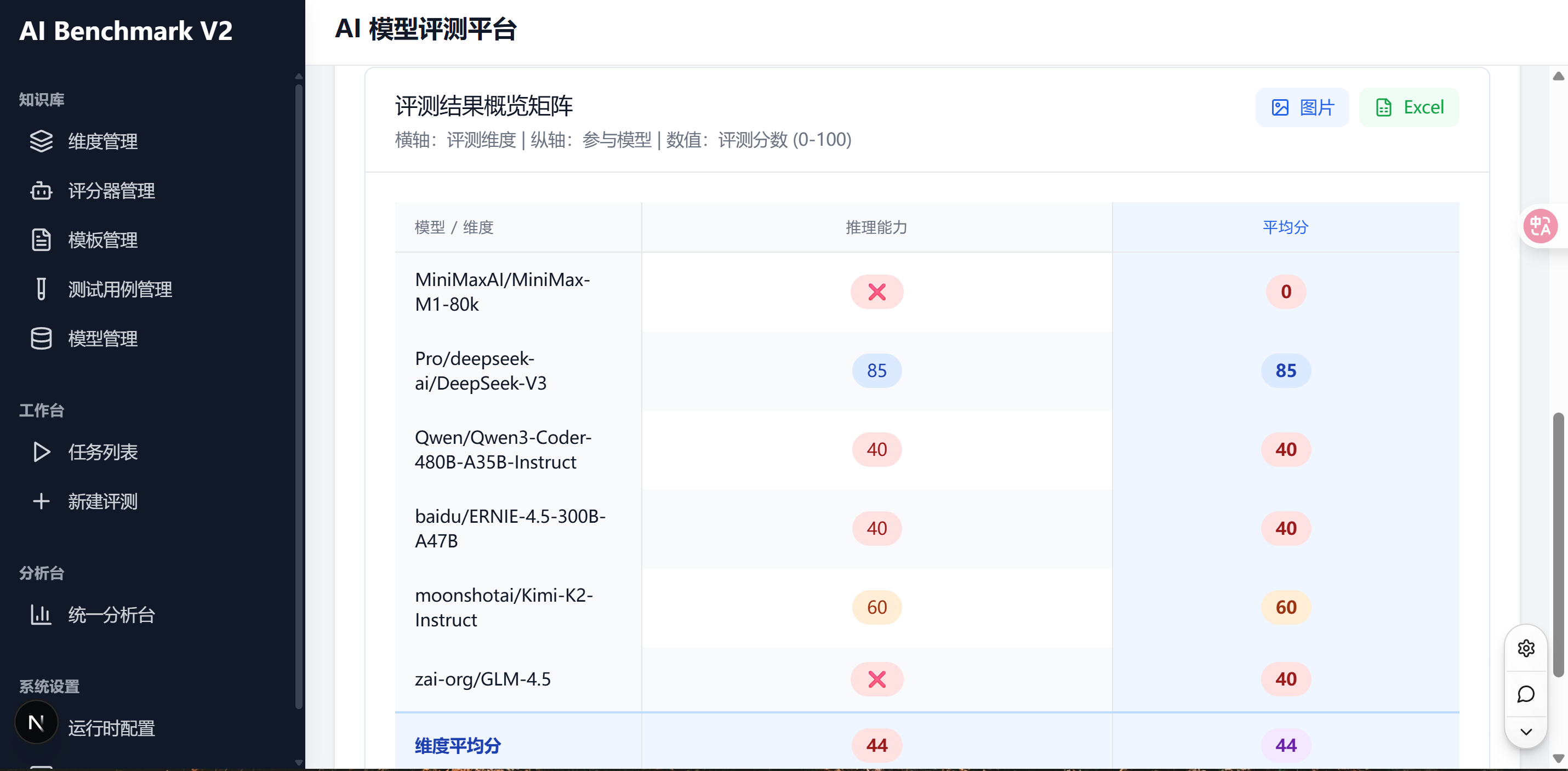Image resolution: width=1568 pixels, height=771 pixels.
Task: Select the Pro/deepseek-ai/DeepSeek-V3 row name
Action: (481, 370)
